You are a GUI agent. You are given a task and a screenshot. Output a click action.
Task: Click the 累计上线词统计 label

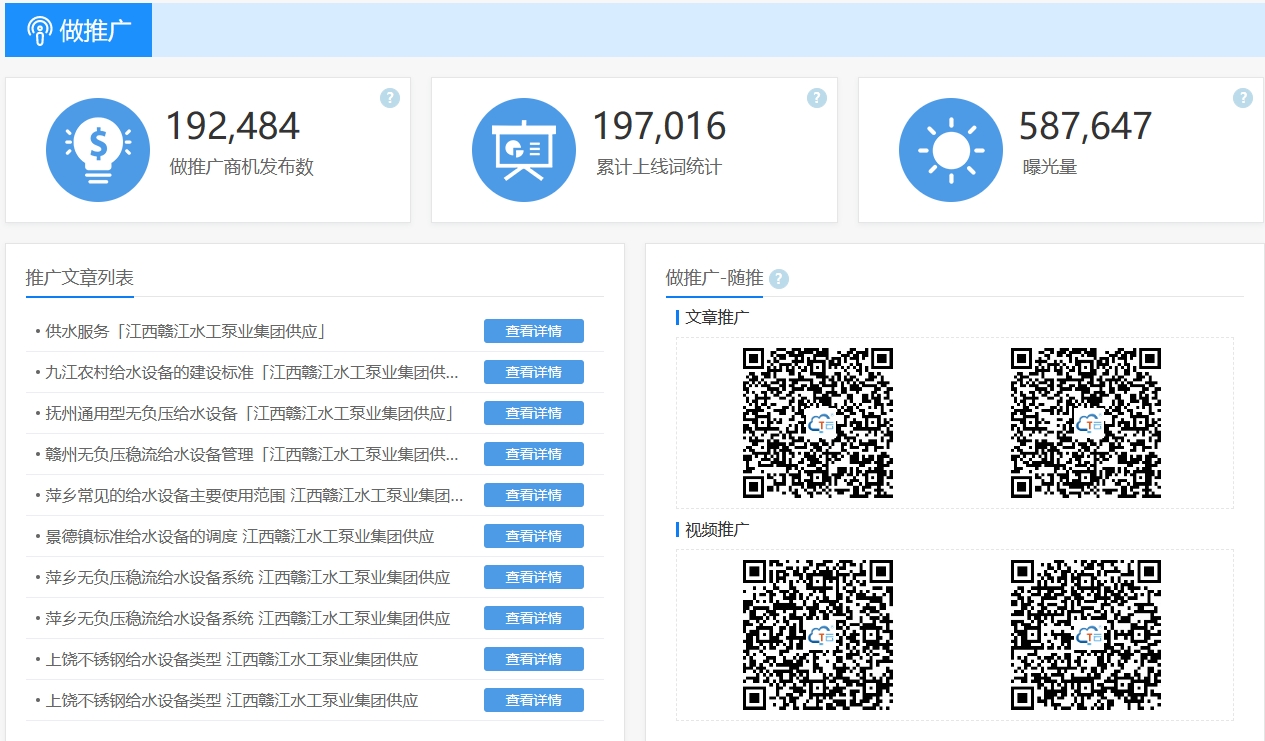point(659,167)
